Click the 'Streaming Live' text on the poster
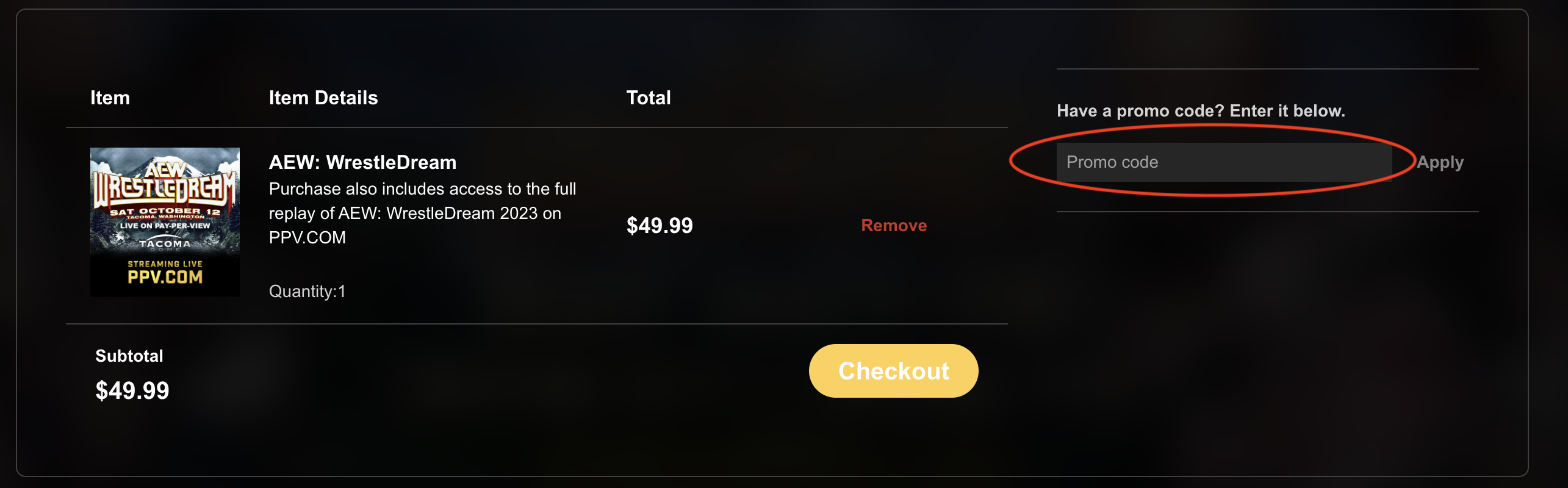1568x488 pixels. [165, 264]
